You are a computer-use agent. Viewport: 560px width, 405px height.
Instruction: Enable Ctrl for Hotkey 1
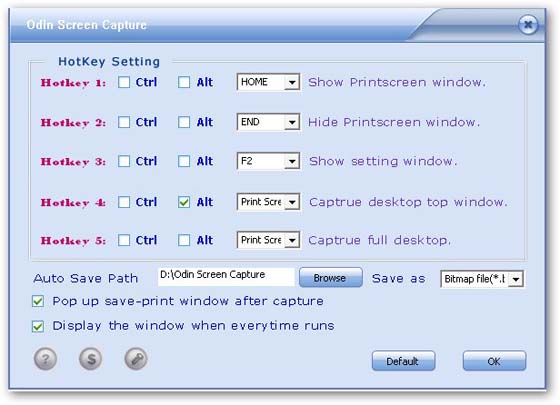coord(124,82)
